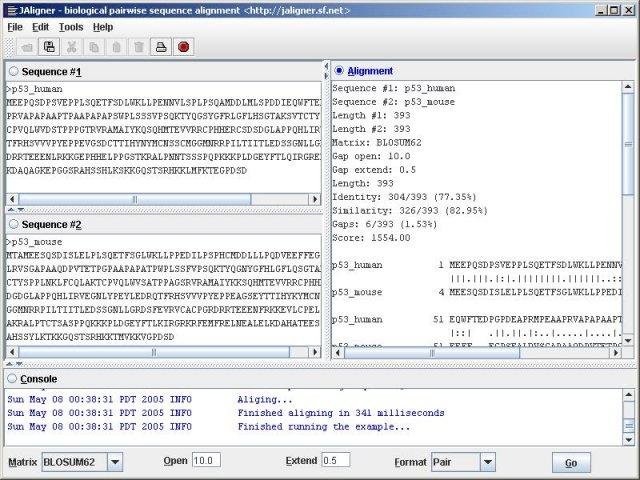This screenshot has height=480, width=640.
Task: Click 'Identity: 304/393 (77.35%)' line
Action: [x=404, y=197]
